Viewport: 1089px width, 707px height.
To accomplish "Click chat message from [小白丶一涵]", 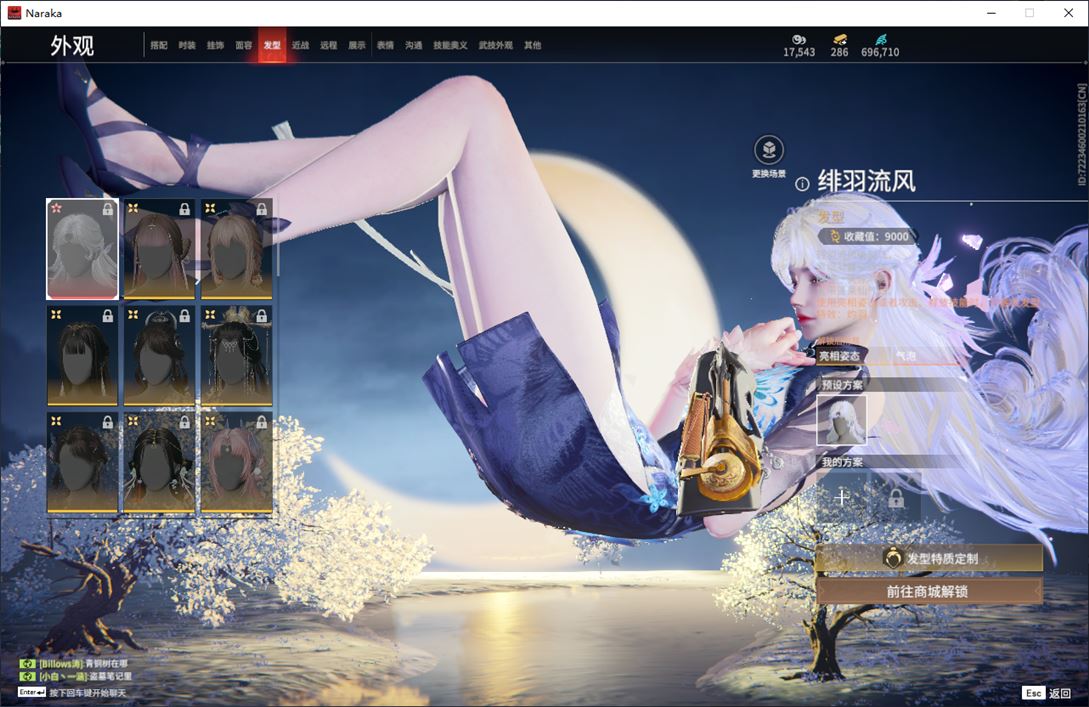I will (85, 676).
